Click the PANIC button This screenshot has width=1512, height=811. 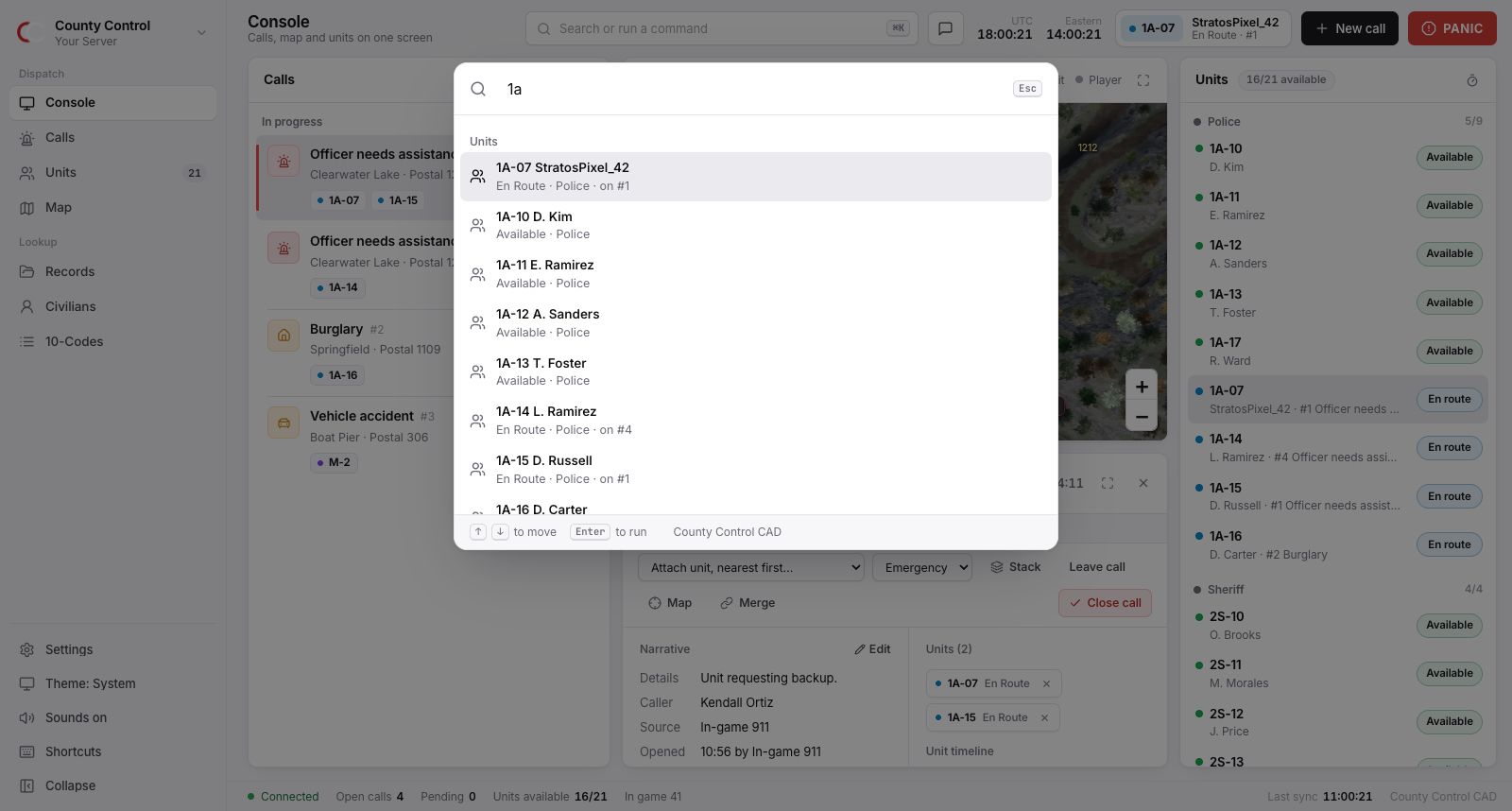coord(1452,28)
